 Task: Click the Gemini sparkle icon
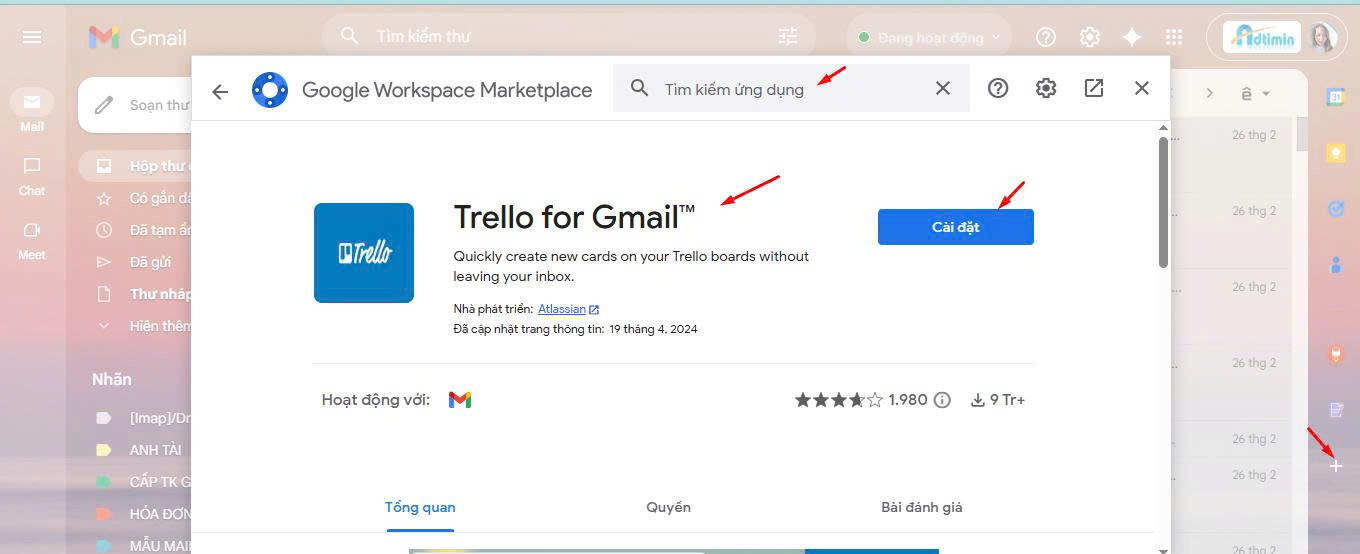coord(1132,37)
